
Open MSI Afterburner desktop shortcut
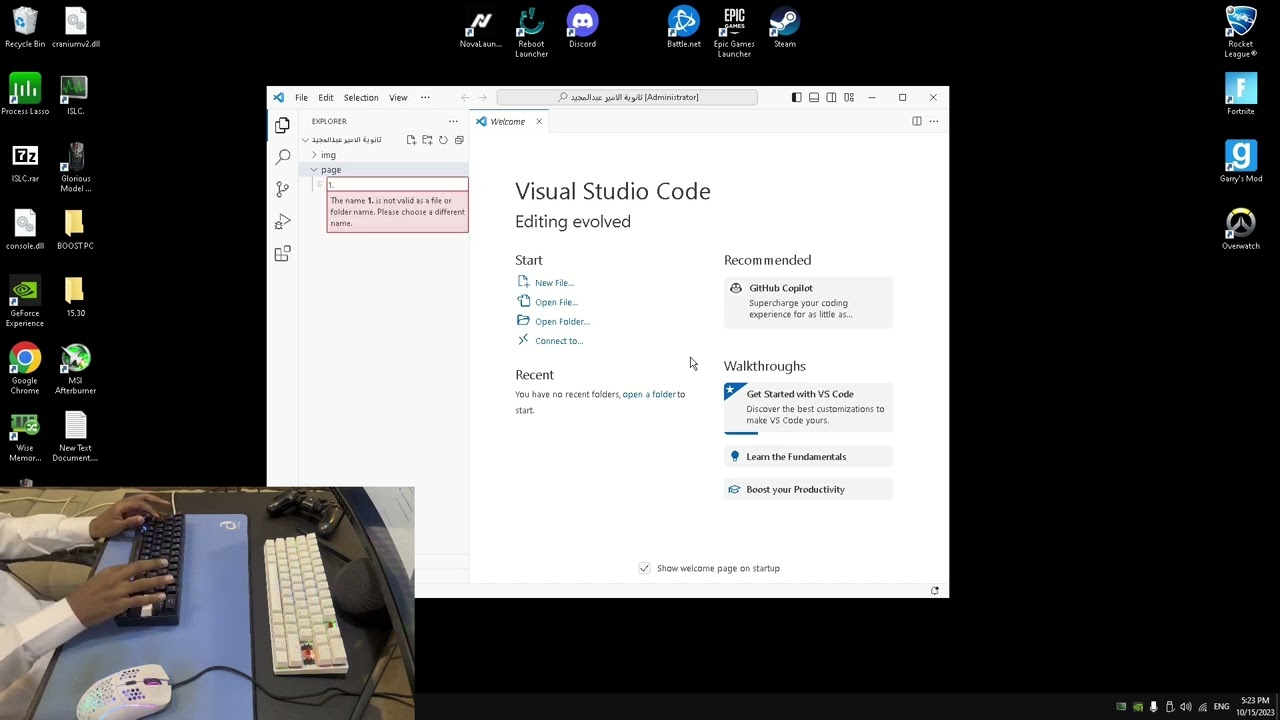75,369
